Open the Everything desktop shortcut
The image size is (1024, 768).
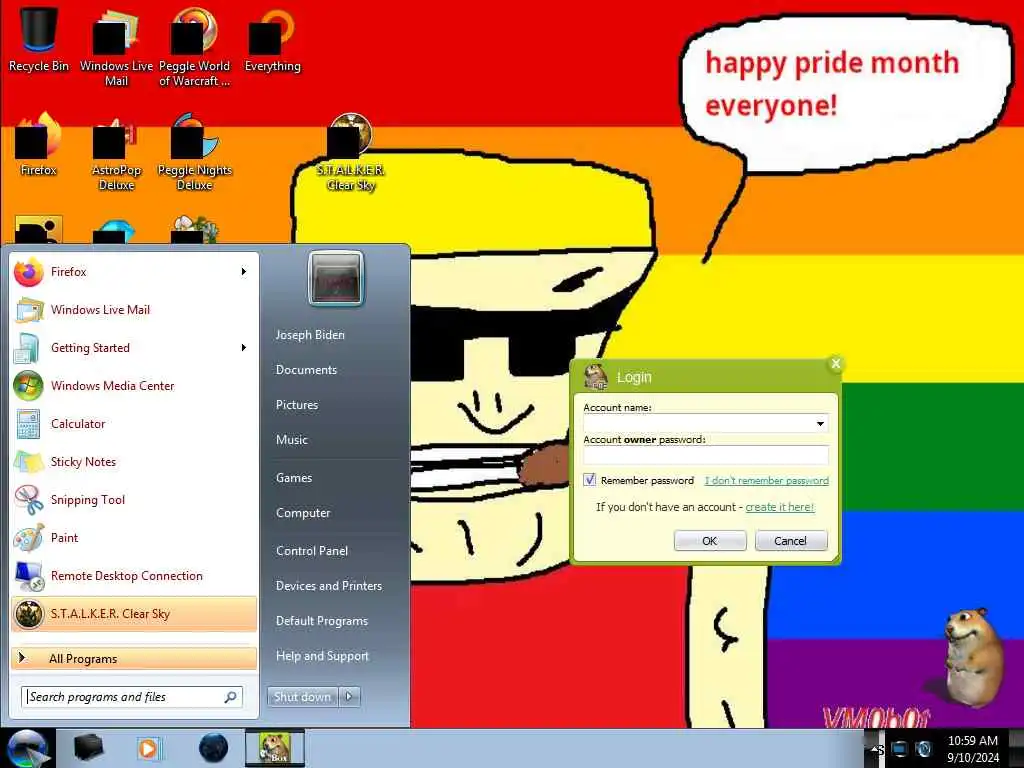[272, 40]
